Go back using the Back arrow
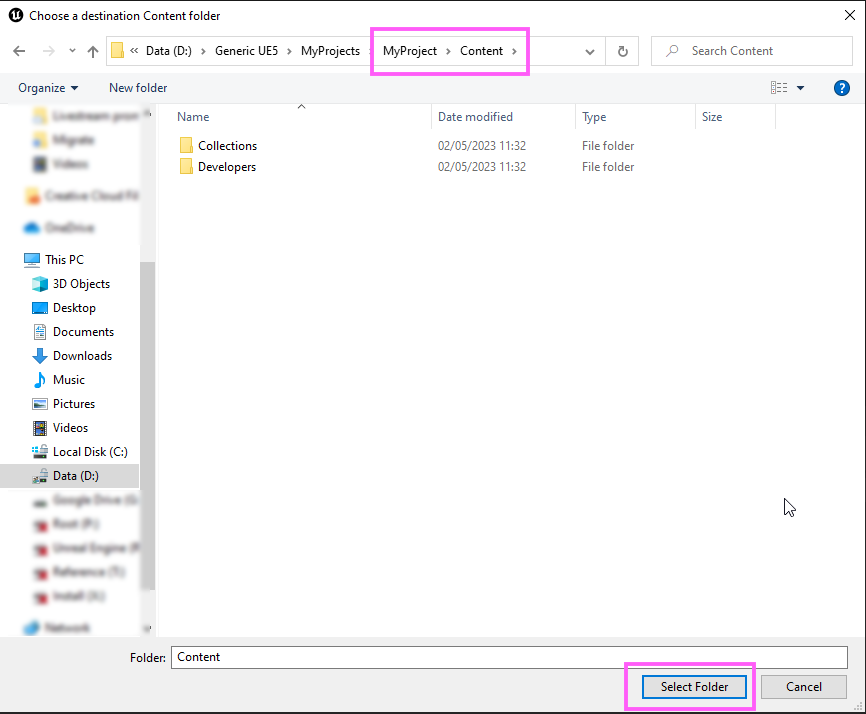 point(19,51)
